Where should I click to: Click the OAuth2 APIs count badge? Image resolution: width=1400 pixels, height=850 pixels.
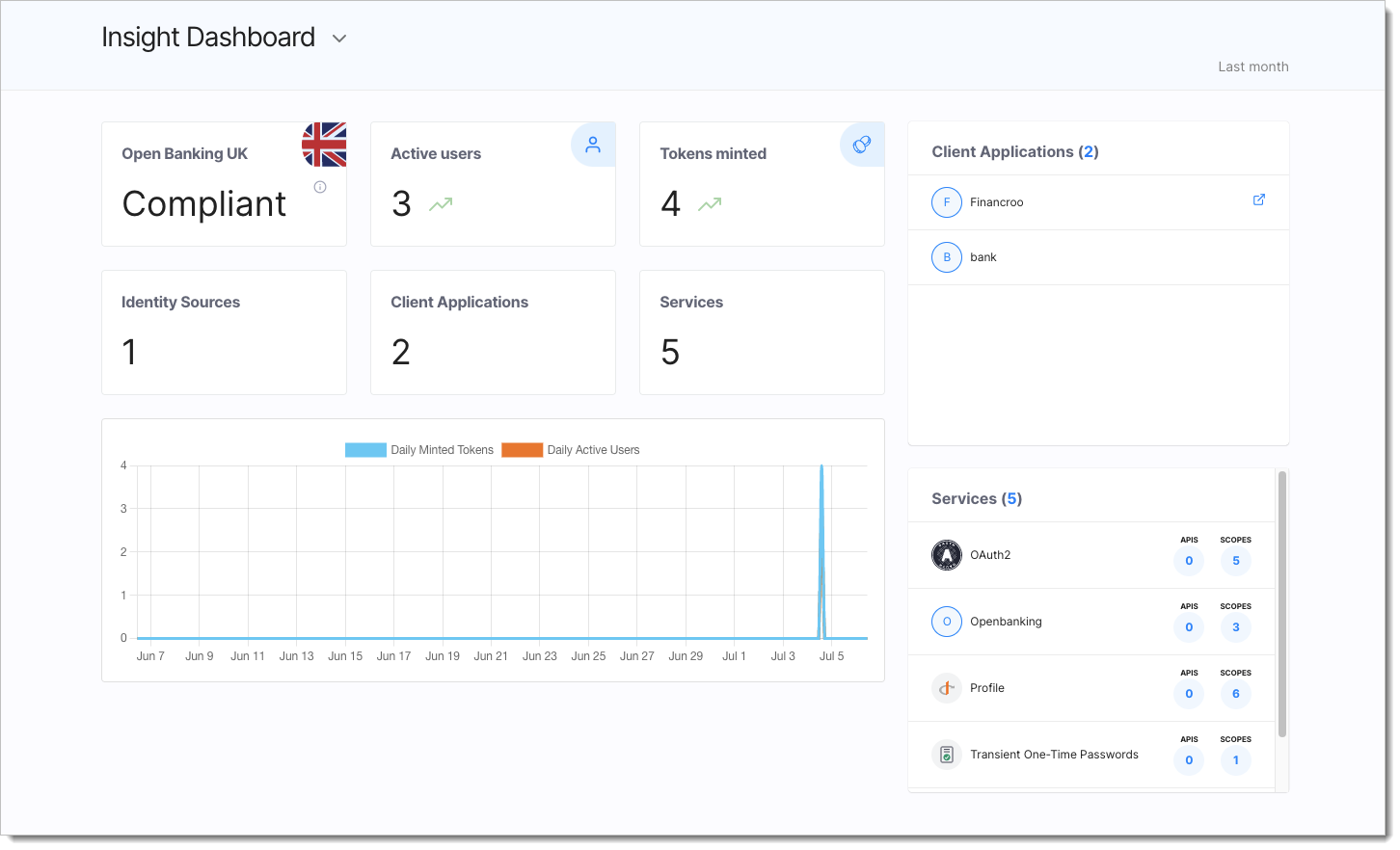pyautogui.click(x=1189, y=561)
